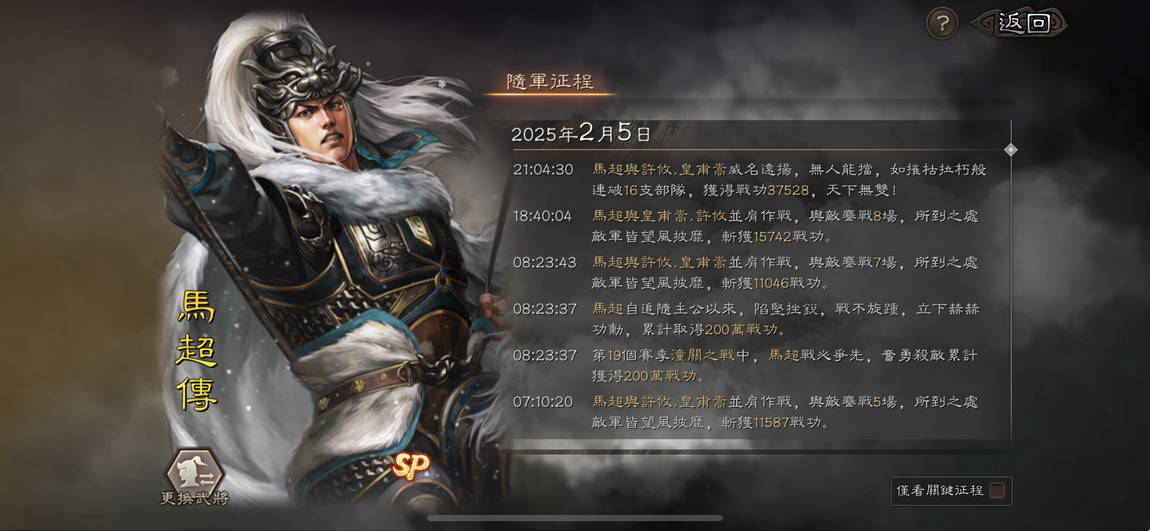Open the question mark help icon
Viewport: 1150px width, 531px height.
point(942,24)
